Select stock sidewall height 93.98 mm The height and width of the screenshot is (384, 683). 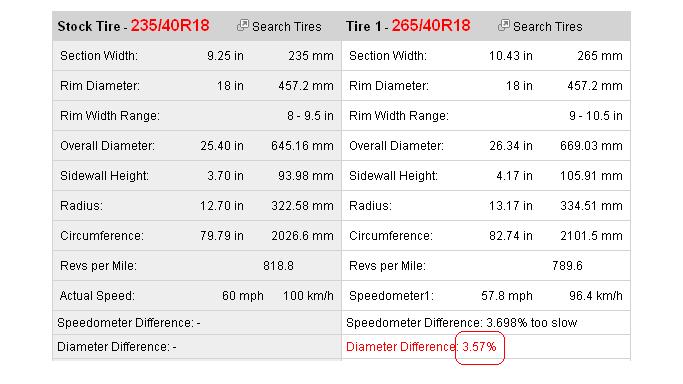pyautogui.click(x=306, y=176)
